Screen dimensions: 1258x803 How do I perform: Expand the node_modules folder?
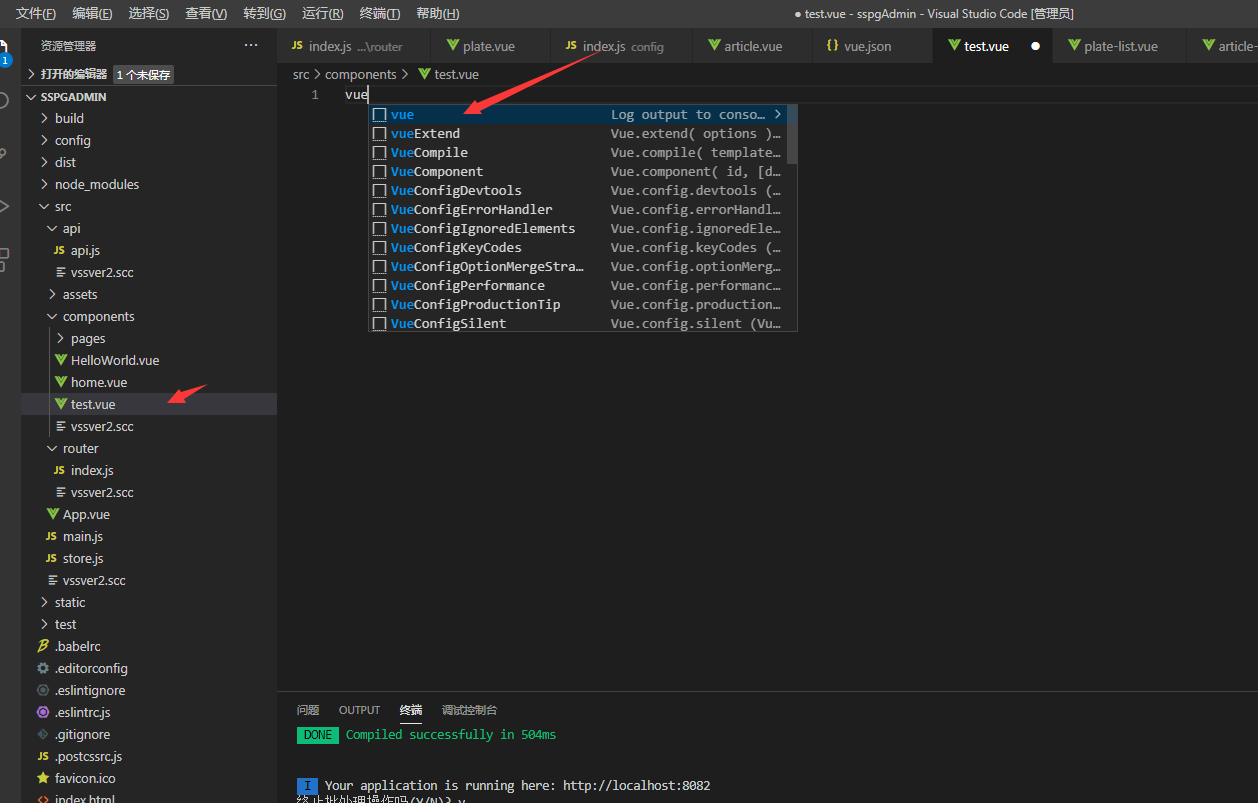[x=44, y=184]
